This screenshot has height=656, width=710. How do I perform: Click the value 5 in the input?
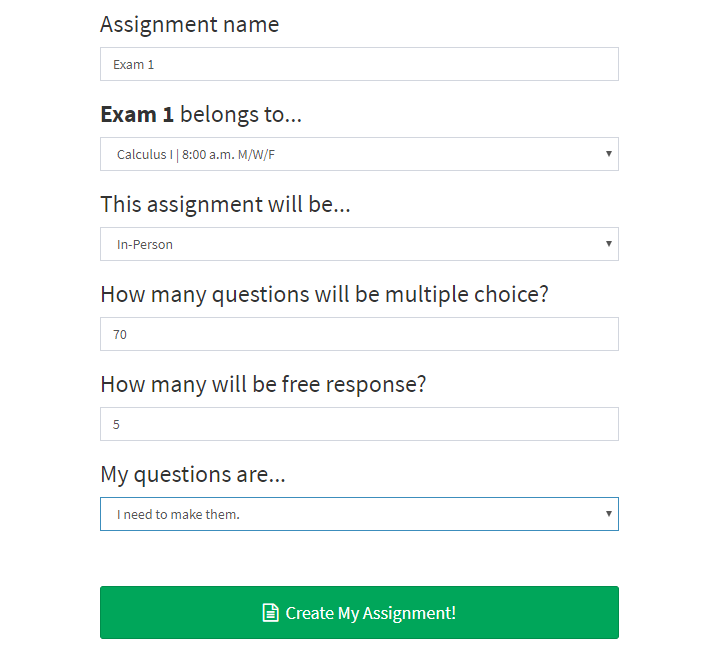(116, 425)
